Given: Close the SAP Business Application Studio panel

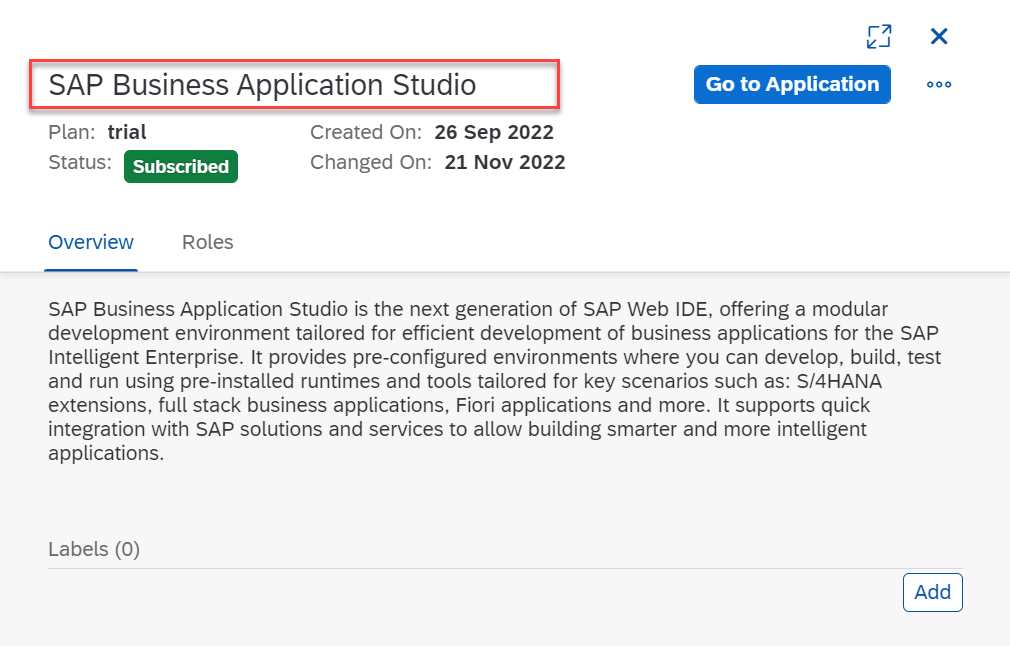Looking at the screenshot, I should click(x=938, y=37).
